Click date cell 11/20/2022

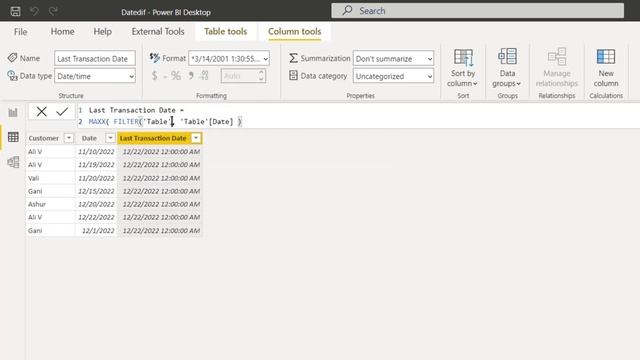coord(96,178)
